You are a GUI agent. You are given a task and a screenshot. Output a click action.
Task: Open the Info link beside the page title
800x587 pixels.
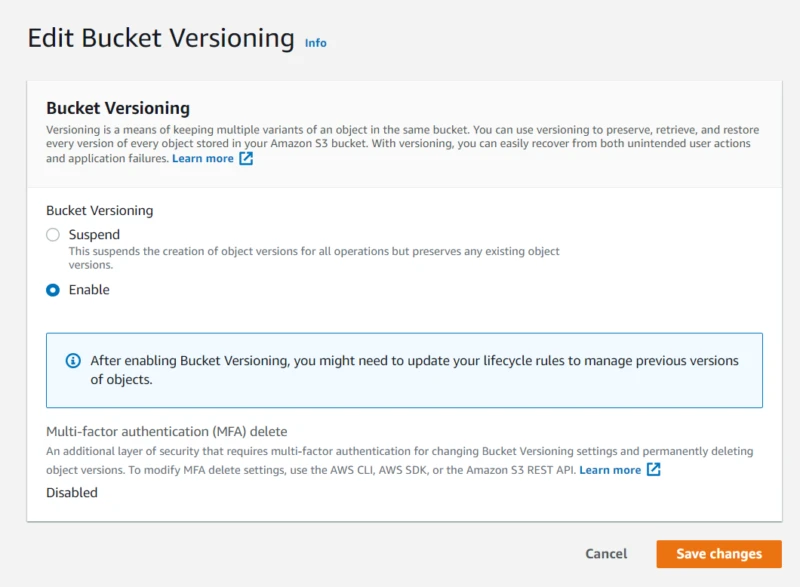315,43
